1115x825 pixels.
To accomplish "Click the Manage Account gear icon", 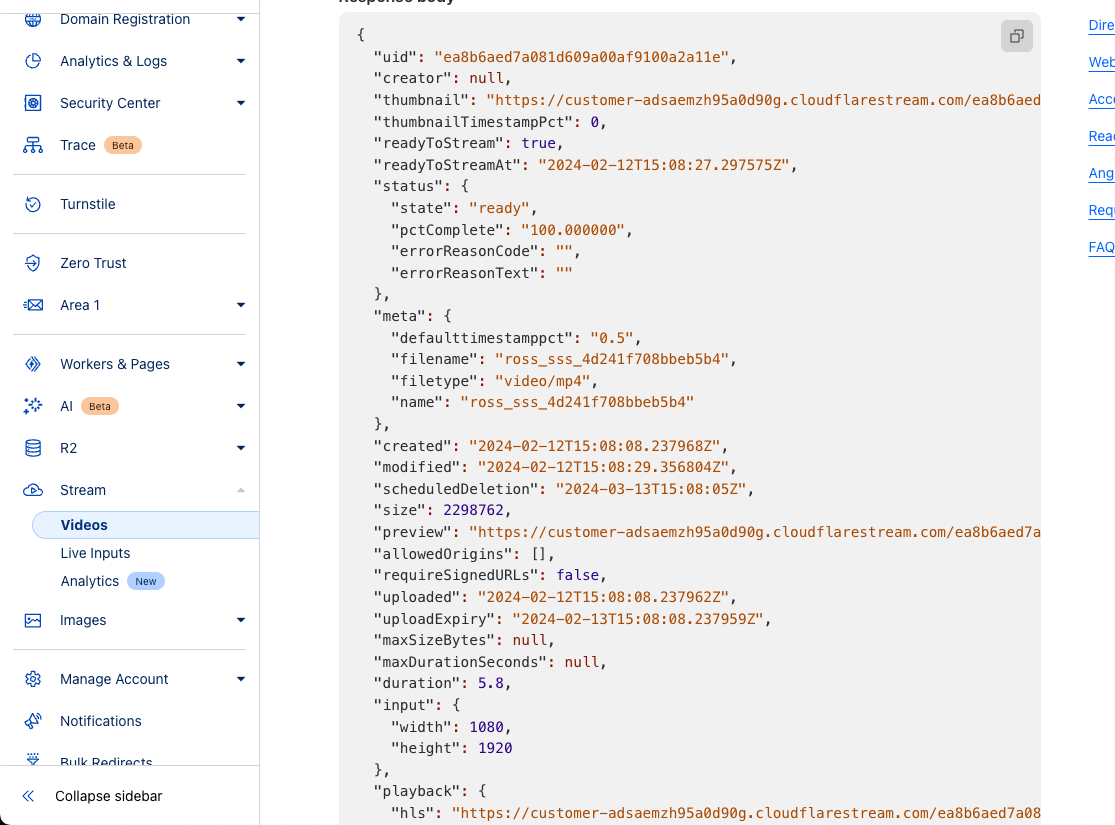I will coord(33,679).
